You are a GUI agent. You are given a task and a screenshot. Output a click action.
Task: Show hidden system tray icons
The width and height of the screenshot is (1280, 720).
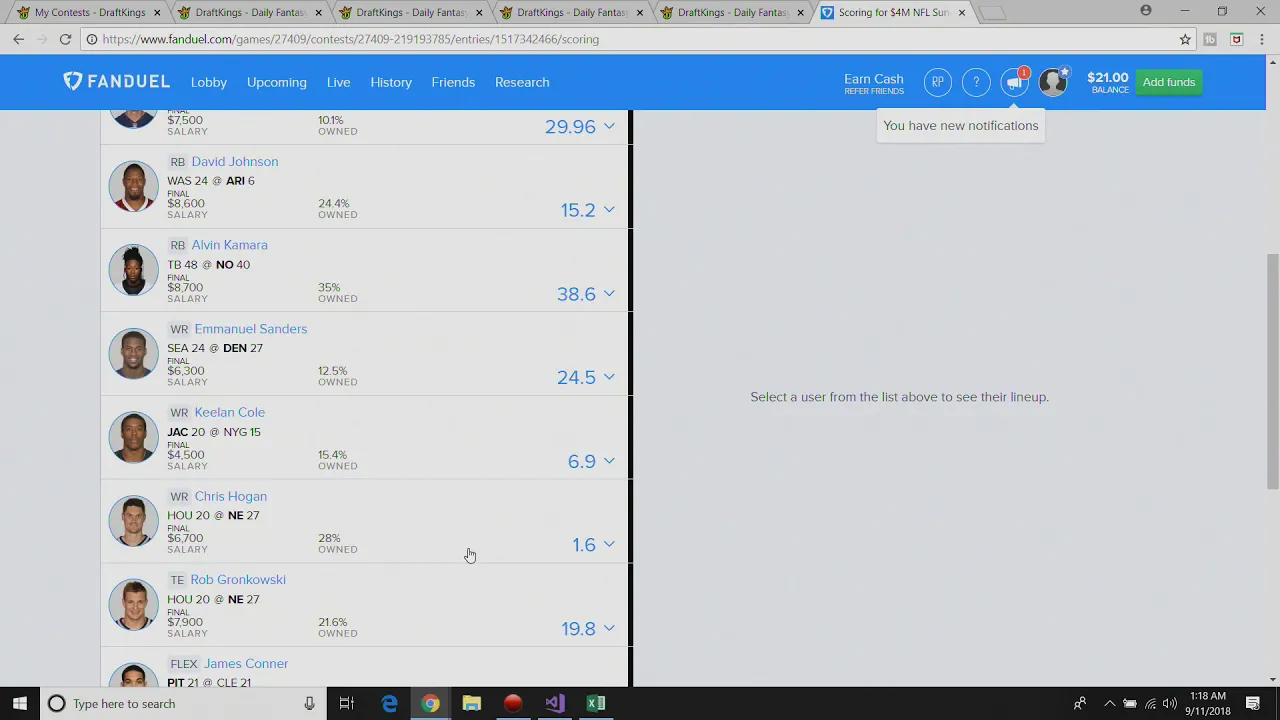coord(1109,704)
